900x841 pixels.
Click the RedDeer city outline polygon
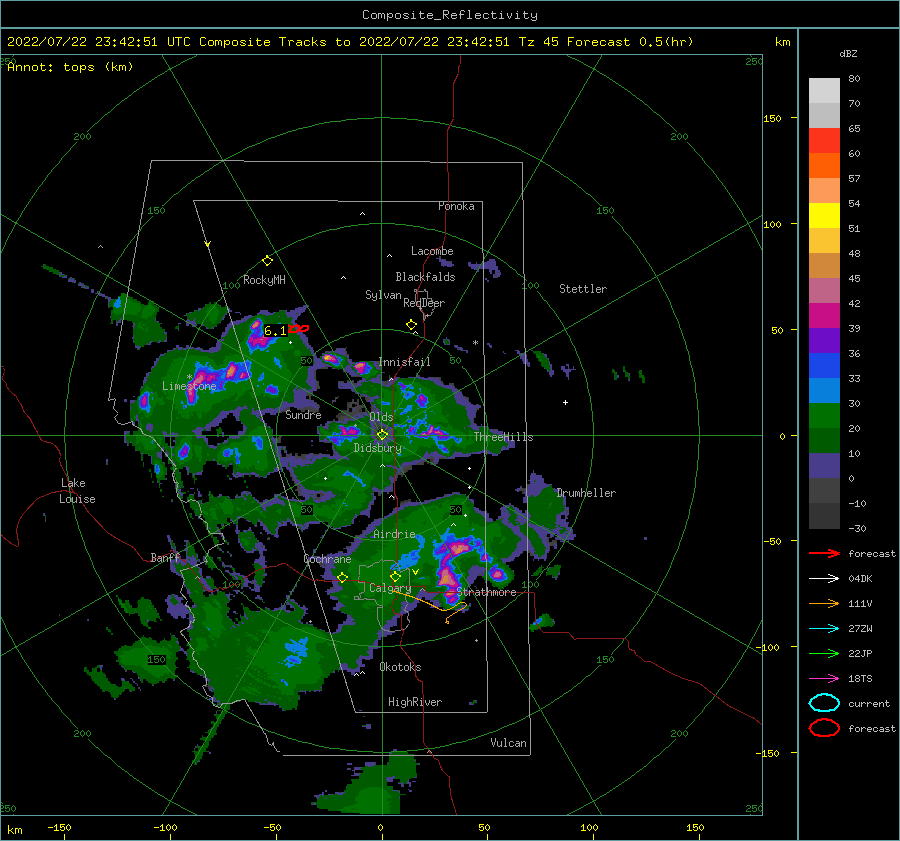425,304
